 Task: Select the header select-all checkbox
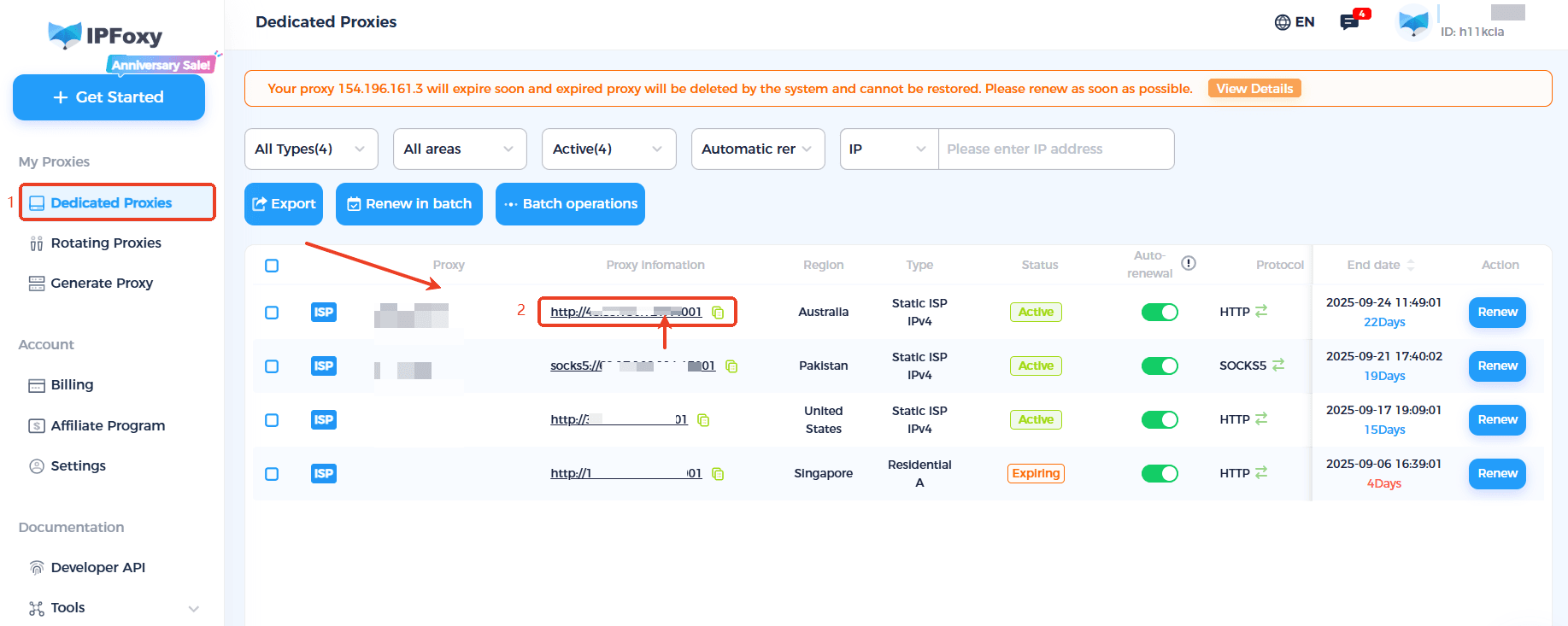pyautogui.click(x=272, y=266)
